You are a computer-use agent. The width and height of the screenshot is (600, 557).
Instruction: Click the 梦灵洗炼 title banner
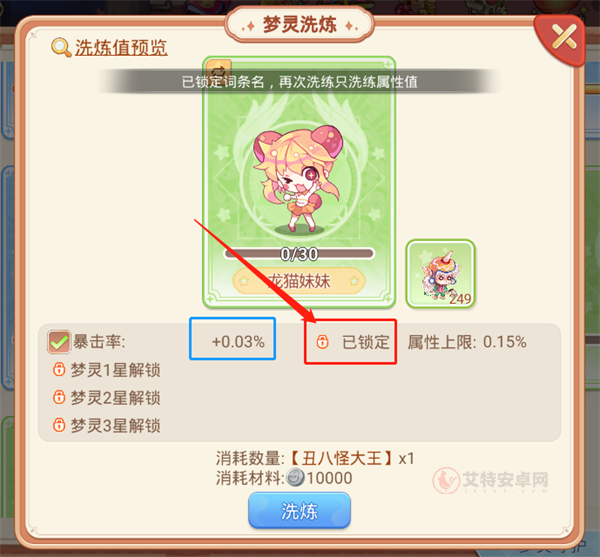point(299,25)
